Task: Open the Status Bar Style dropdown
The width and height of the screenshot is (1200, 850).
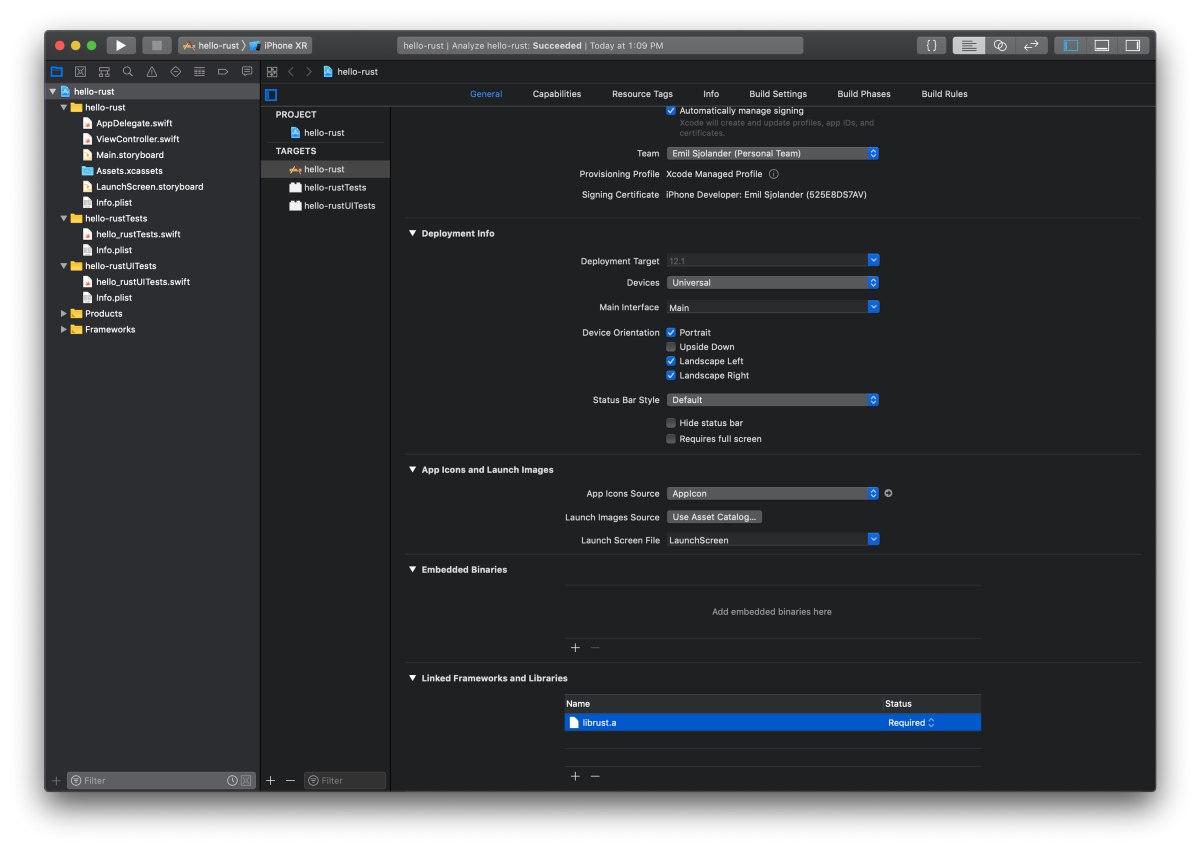Action: (x=772, y=400)
